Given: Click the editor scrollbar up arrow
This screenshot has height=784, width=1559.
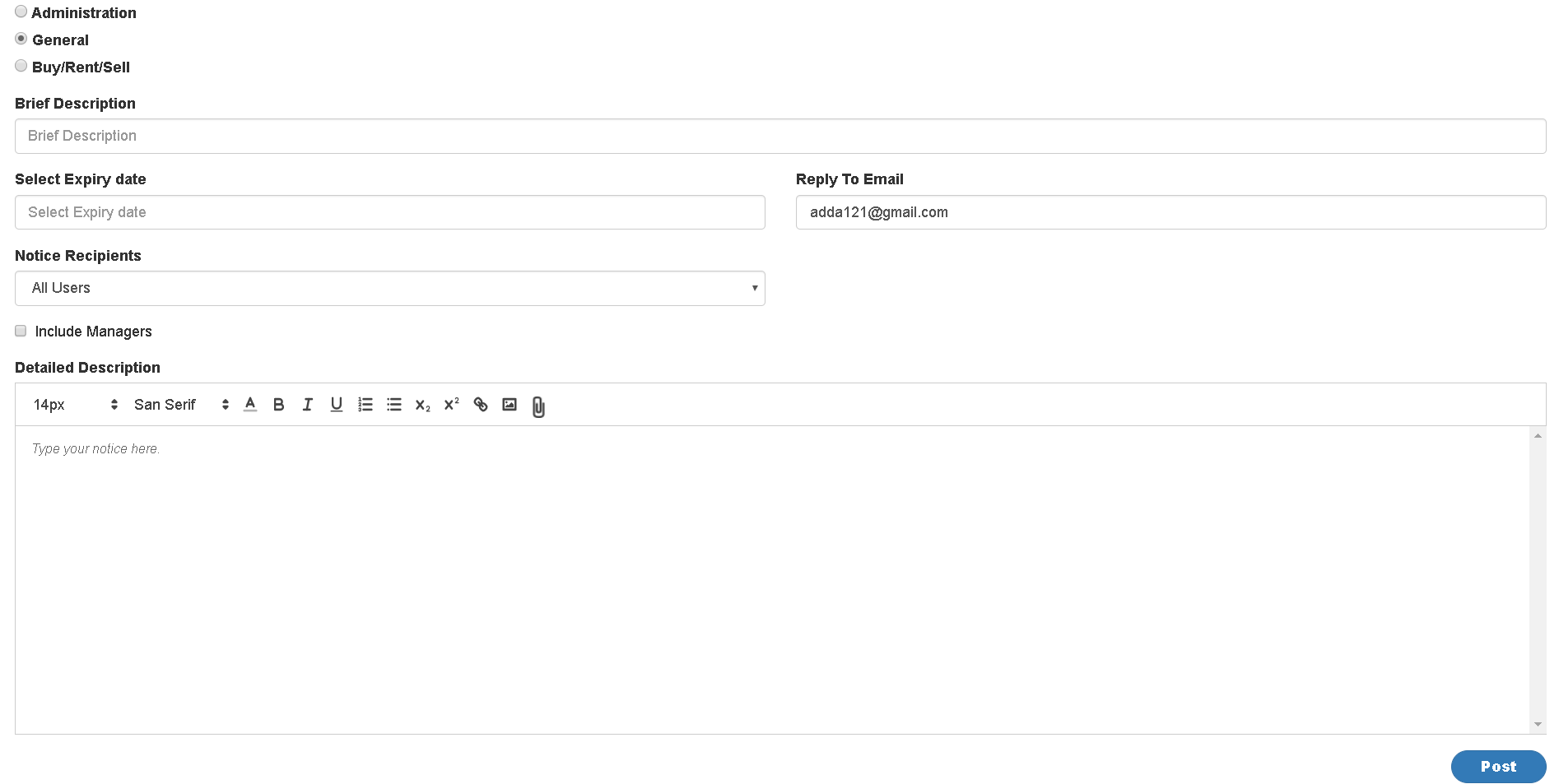Looking at the screenshot, I should pos(1538,436).
